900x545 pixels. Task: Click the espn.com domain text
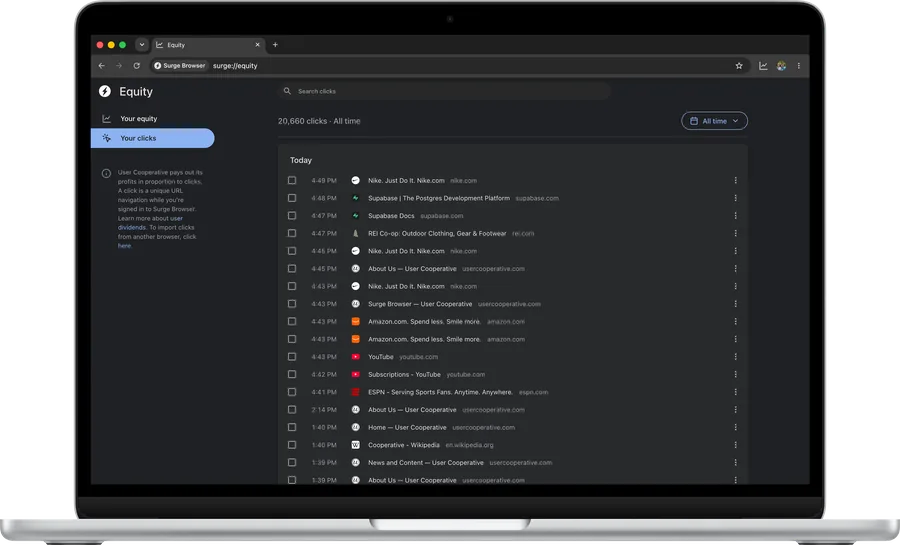tap(533, 392)
